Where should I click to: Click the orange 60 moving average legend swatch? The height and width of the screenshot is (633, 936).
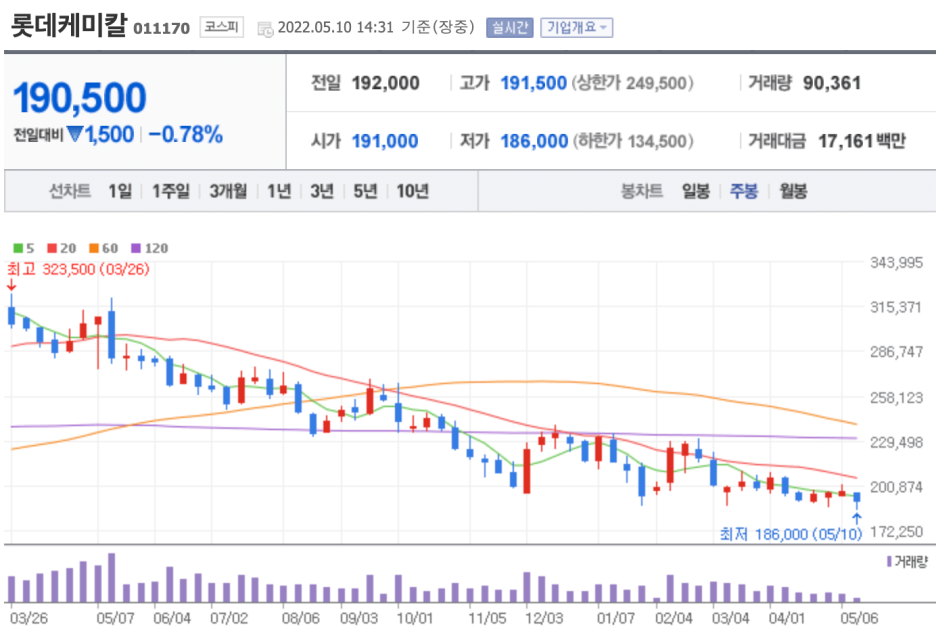[x=94, y=248]
